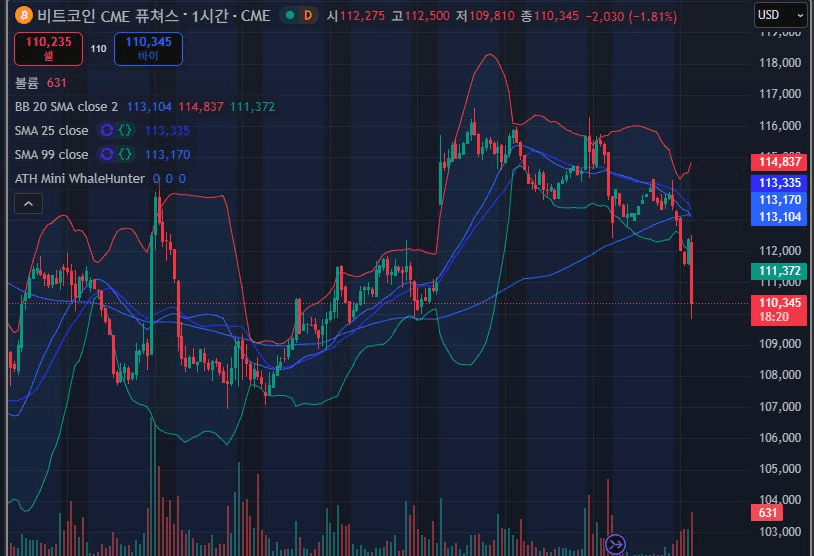Select the SMA 25 close indicator title
Image resolution: width=814 pixels, height=556 pixels.
click(51, 130)
